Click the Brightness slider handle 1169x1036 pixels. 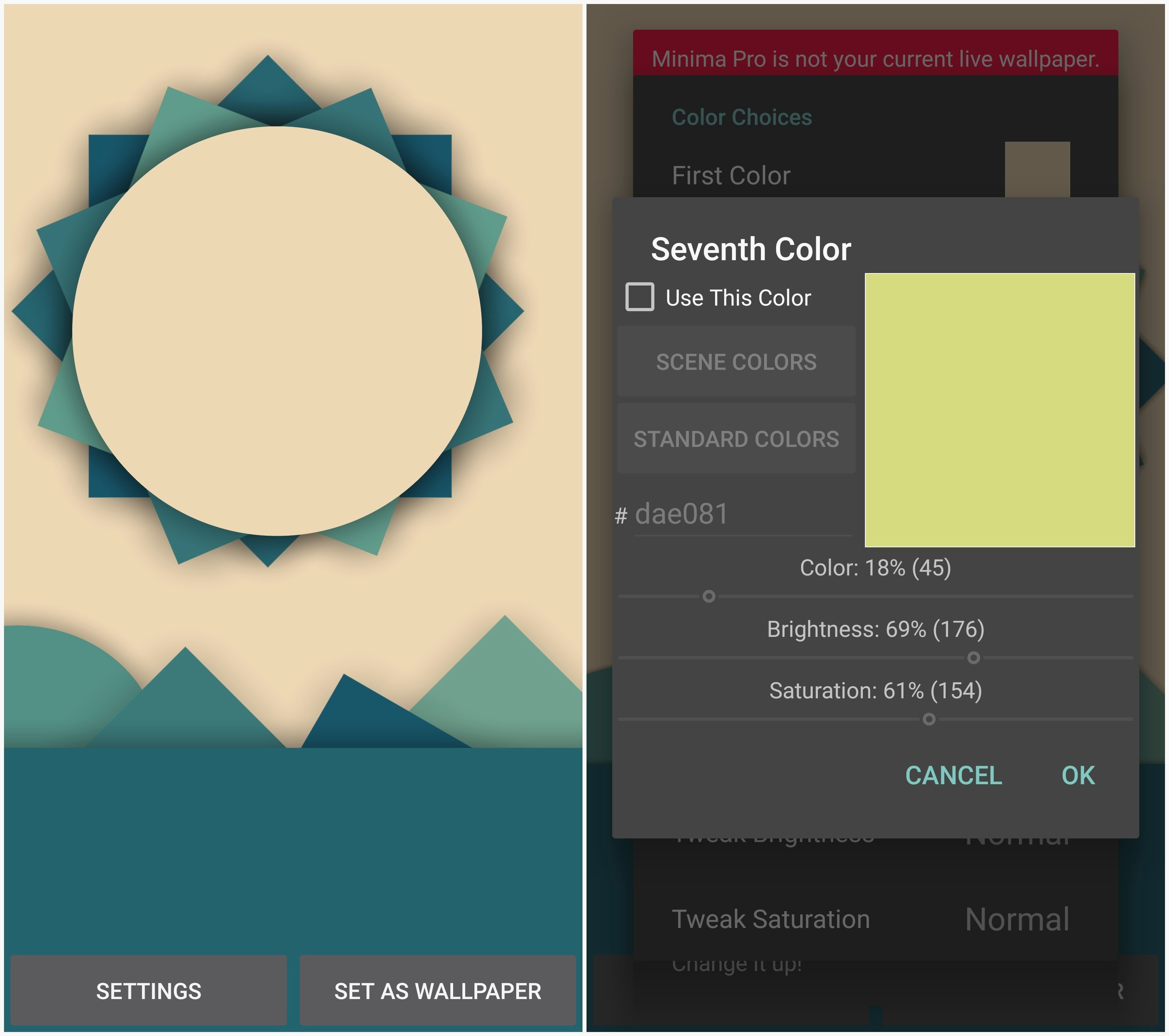(973, 657)
